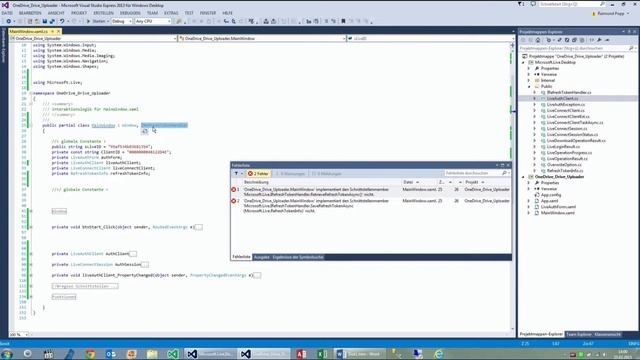The height and width of the screenshot is (360, 640).
Task: Switch to Klassenansicht tab
Action: [x=608, y=334]
